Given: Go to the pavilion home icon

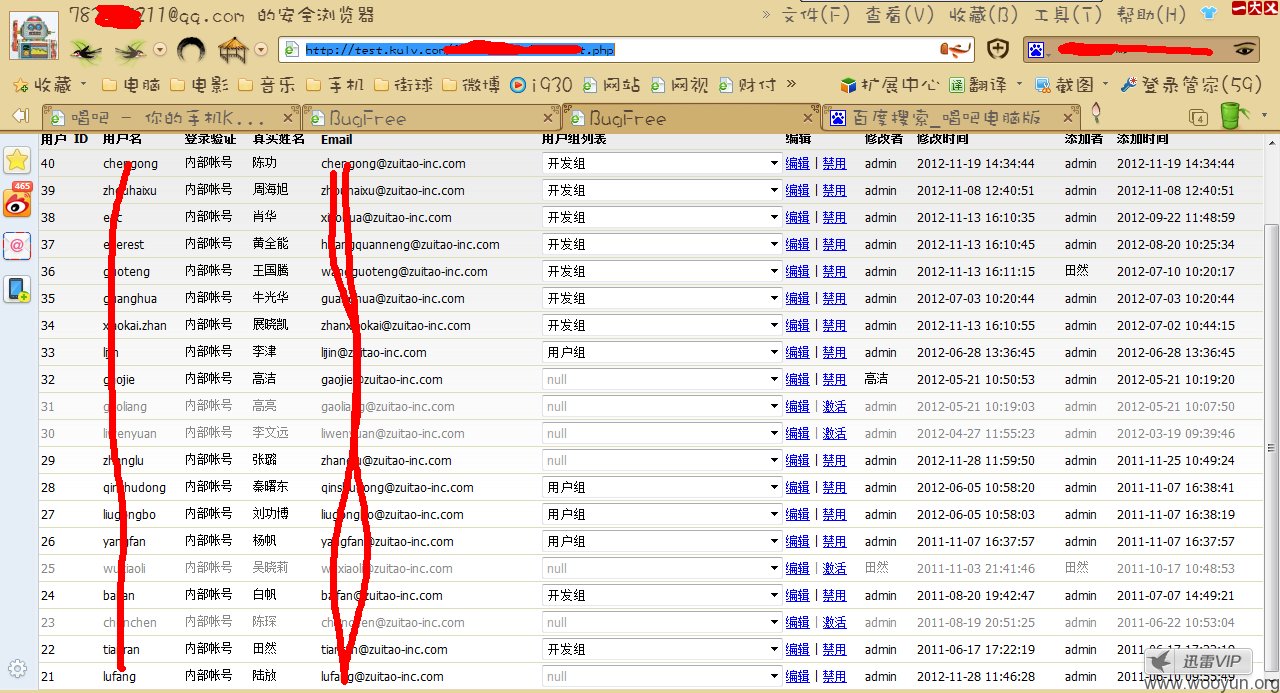Looking at the screenshot, I should 233,48.
